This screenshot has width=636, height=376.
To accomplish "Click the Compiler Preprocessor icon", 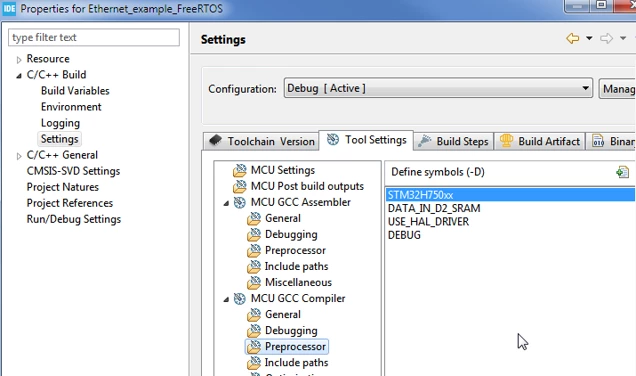I will pos(254,346).
